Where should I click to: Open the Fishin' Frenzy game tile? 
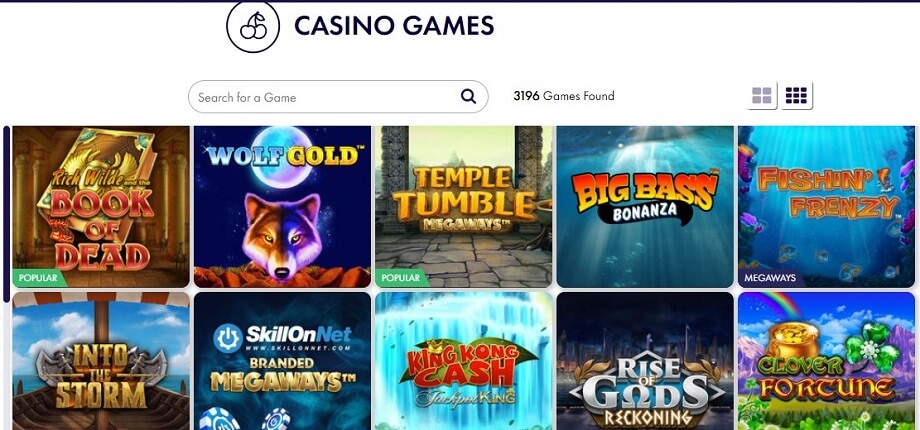point(826,206)
